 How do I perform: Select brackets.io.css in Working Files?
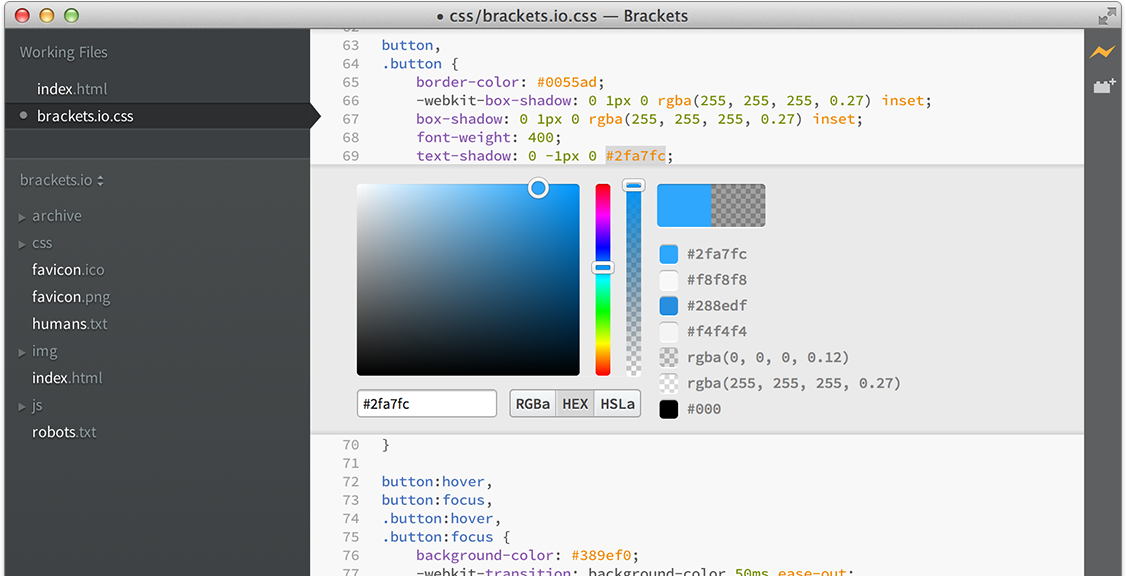(85, 116)
